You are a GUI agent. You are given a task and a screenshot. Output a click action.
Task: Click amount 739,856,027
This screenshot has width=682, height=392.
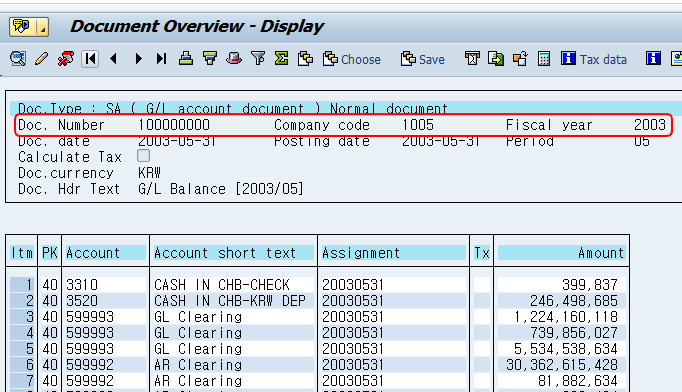[574, 333]
